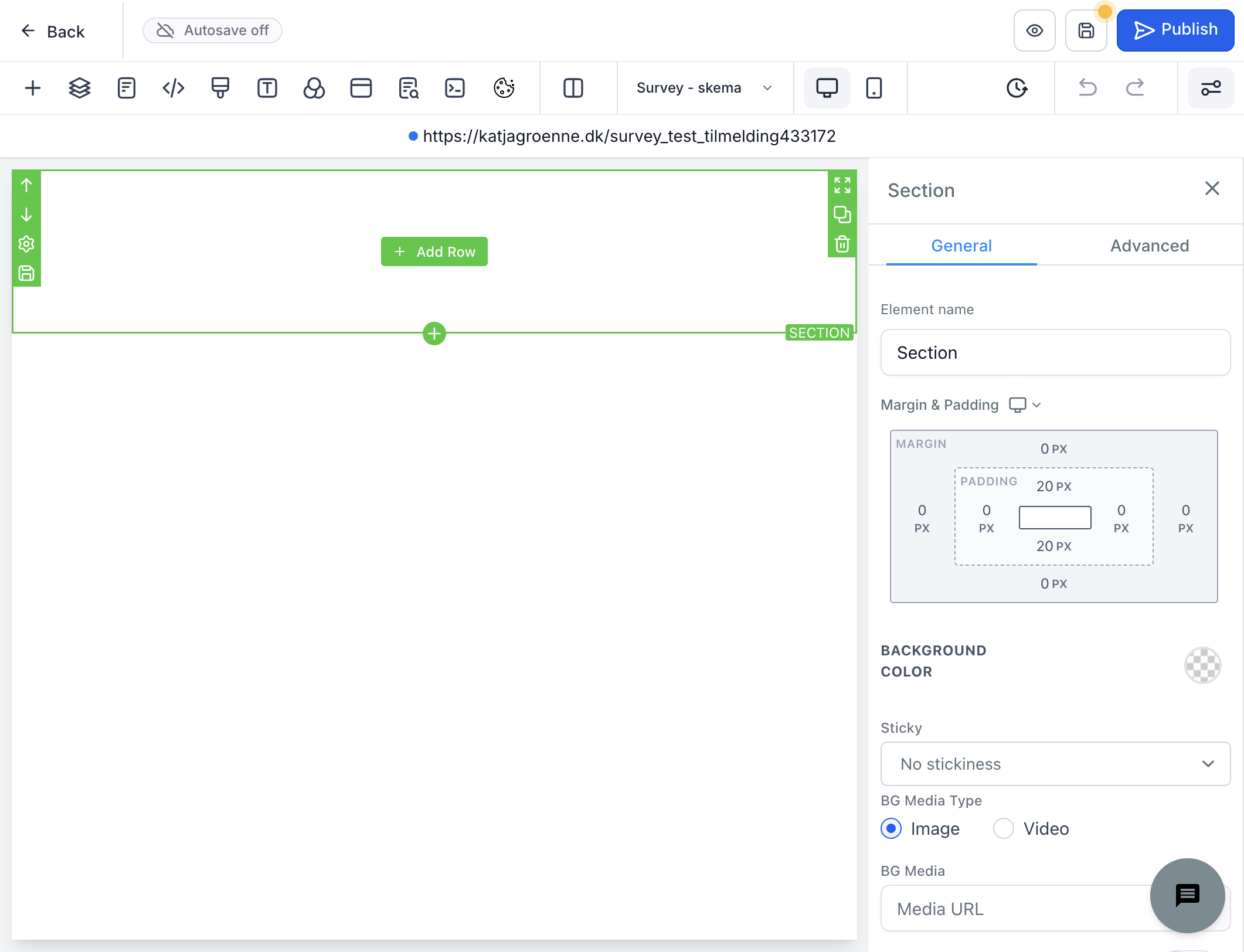
Task: Close the Section panel
Action: (1212, 188)
